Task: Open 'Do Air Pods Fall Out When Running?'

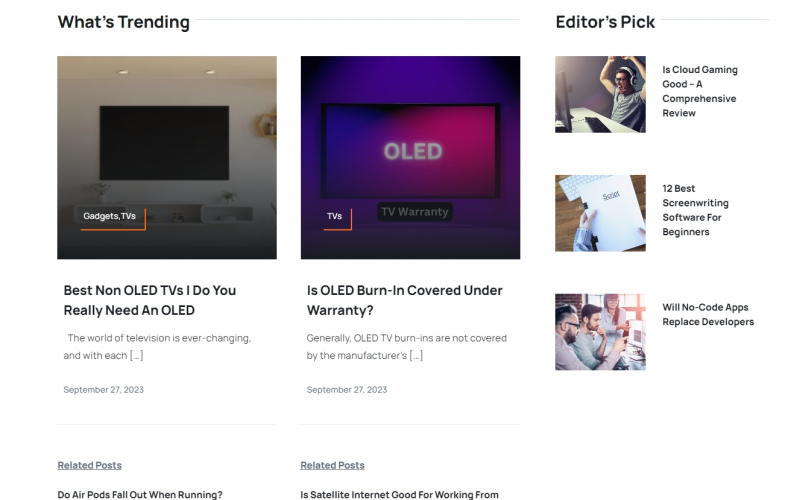Action: (140, 494)
